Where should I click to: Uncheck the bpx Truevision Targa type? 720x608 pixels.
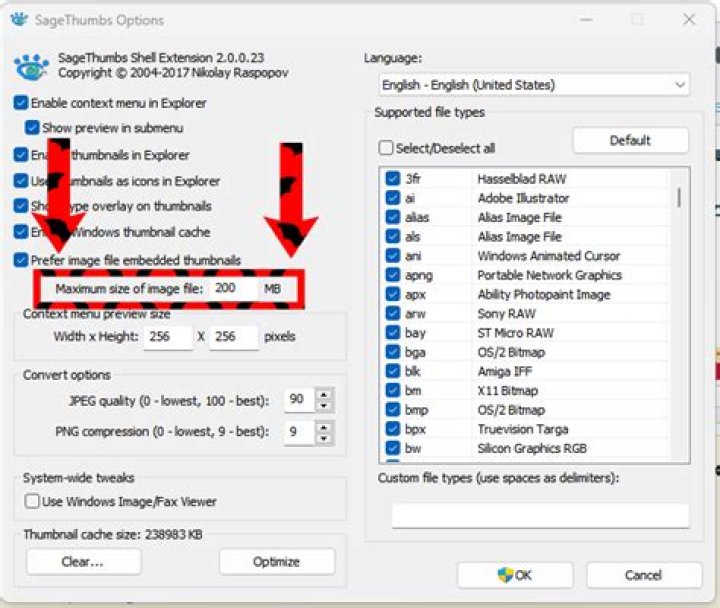coord(393,429)
